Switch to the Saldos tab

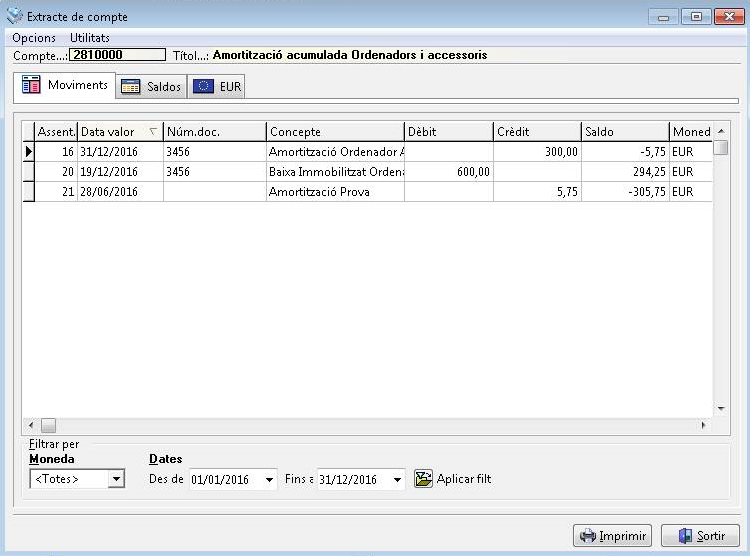[x=151, y=87]
